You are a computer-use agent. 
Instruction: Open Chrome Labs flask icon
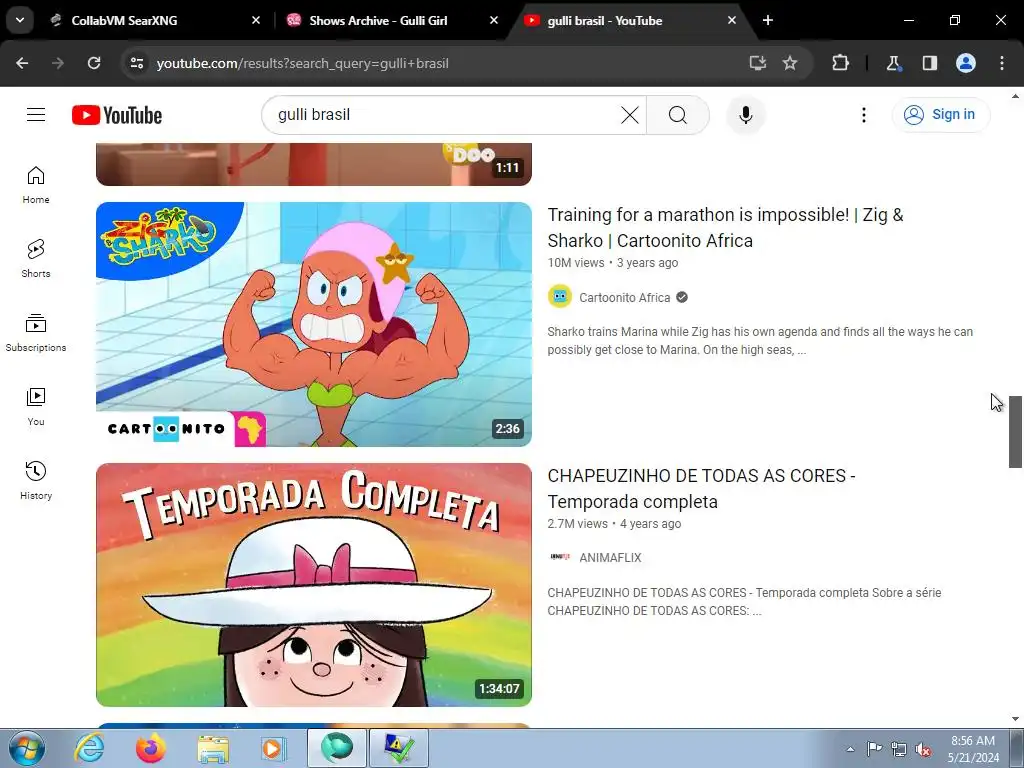click(x=893, y=63)
